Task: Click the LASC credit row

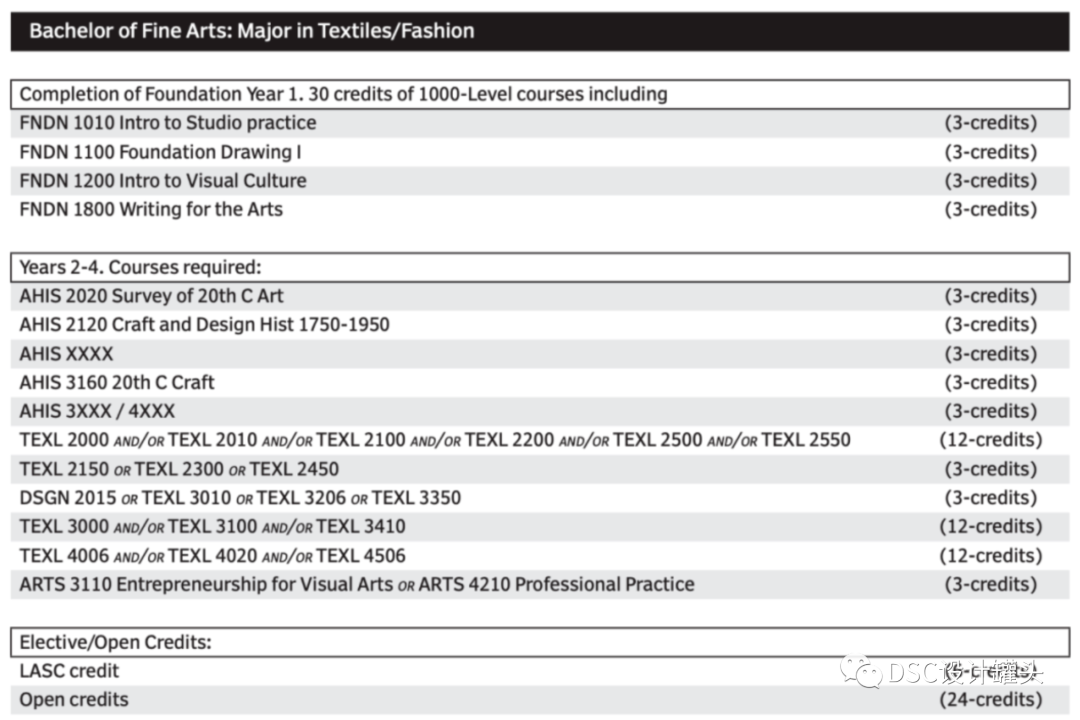Action: tap(540, 670)
